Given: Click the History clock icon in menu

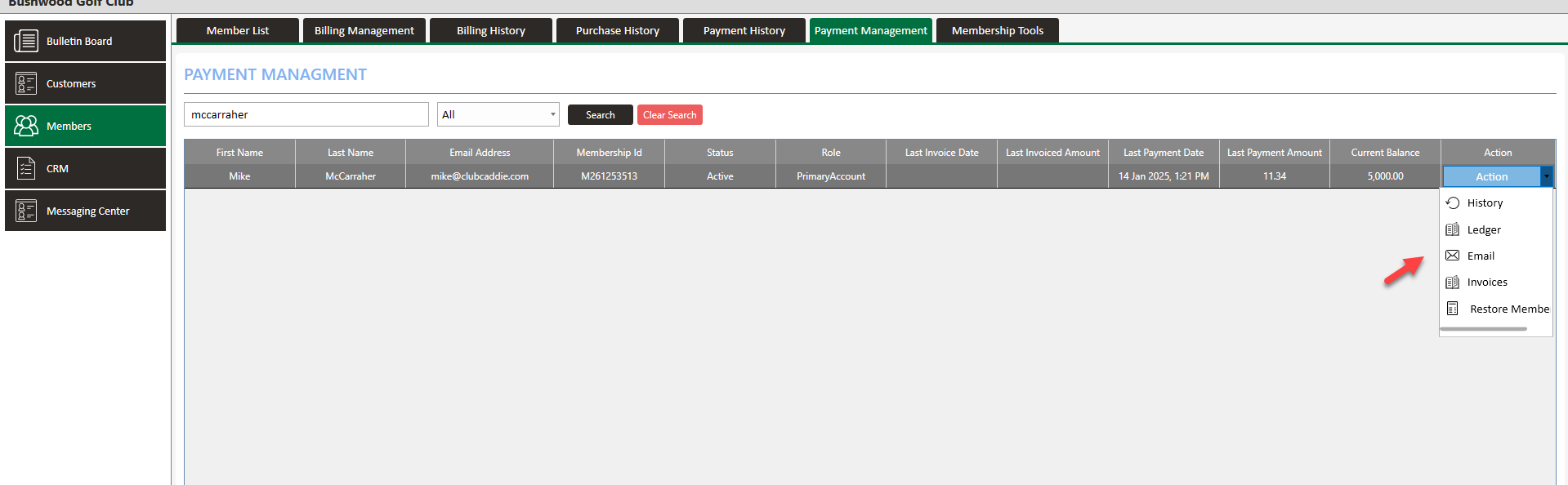Looking at the screenshot, I should click(x=1453, y=202).
